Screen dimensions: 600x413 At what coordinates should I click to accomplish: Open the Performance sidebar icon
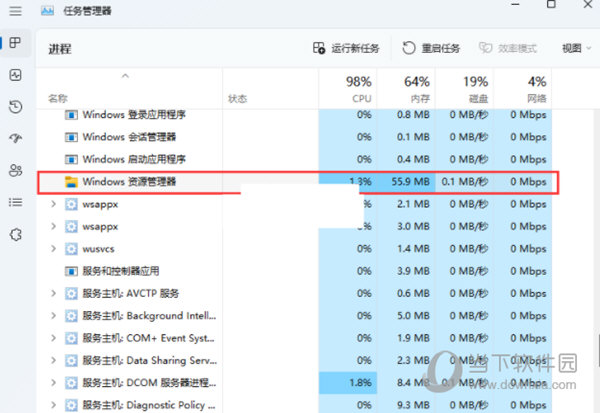[15, 75]
